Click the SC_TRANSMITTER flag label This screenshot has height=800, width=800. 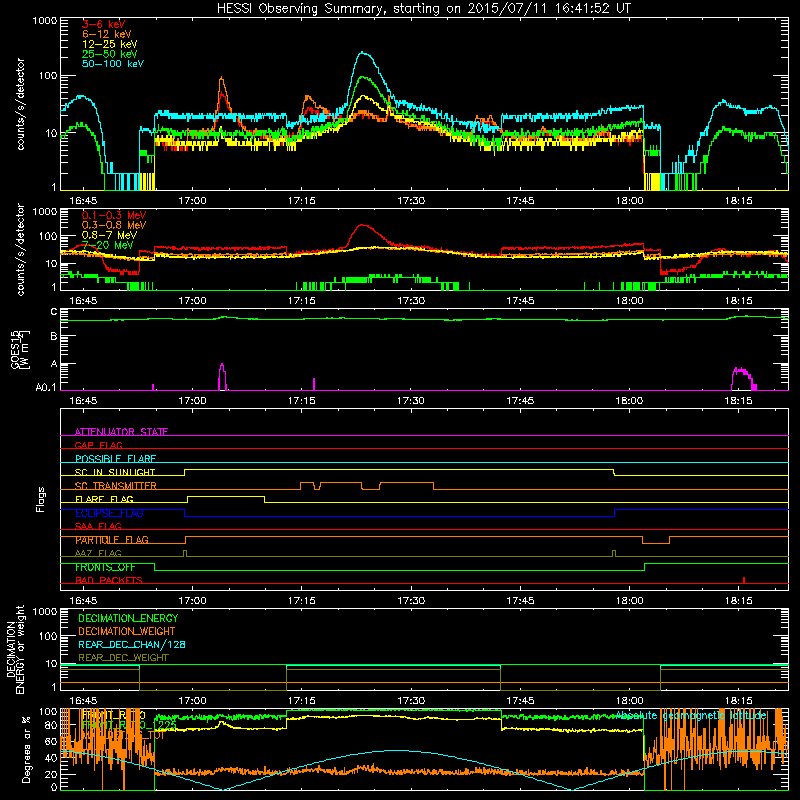point(116,486)
